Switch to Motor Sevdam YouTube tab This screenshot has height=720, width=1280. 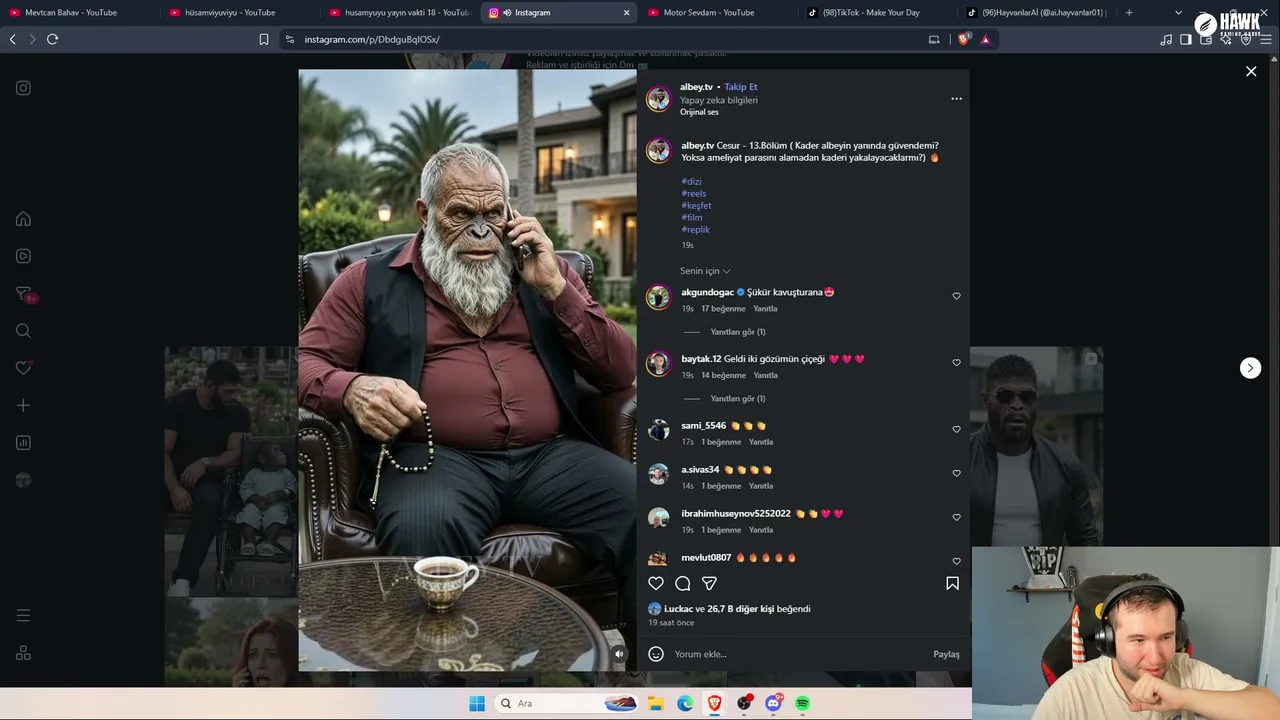[x=720, y=13]
